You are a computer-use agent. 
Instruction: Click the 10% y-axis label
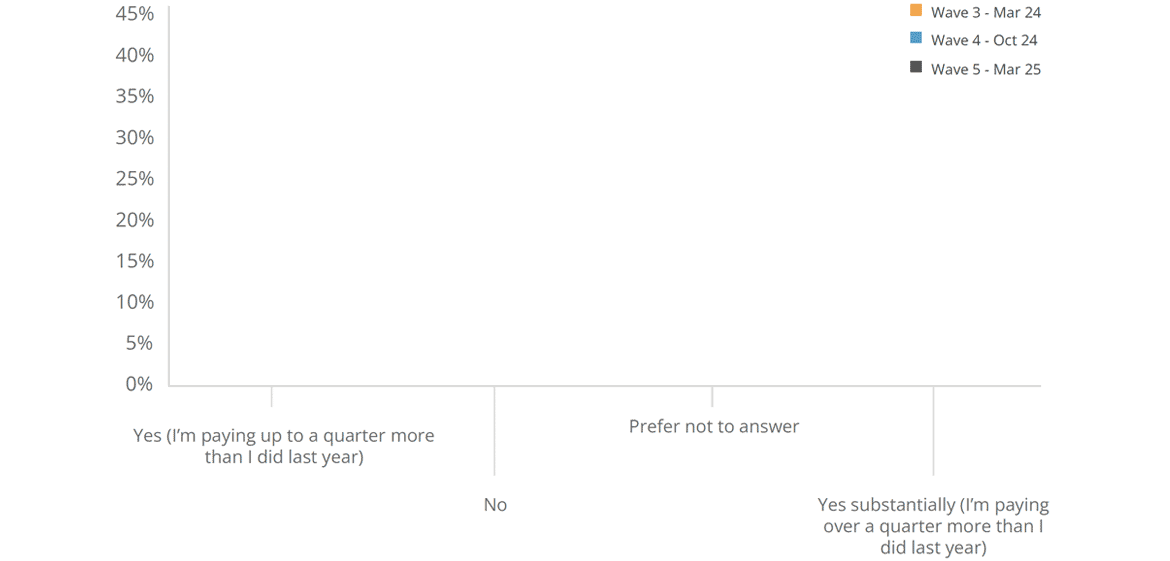135,302
